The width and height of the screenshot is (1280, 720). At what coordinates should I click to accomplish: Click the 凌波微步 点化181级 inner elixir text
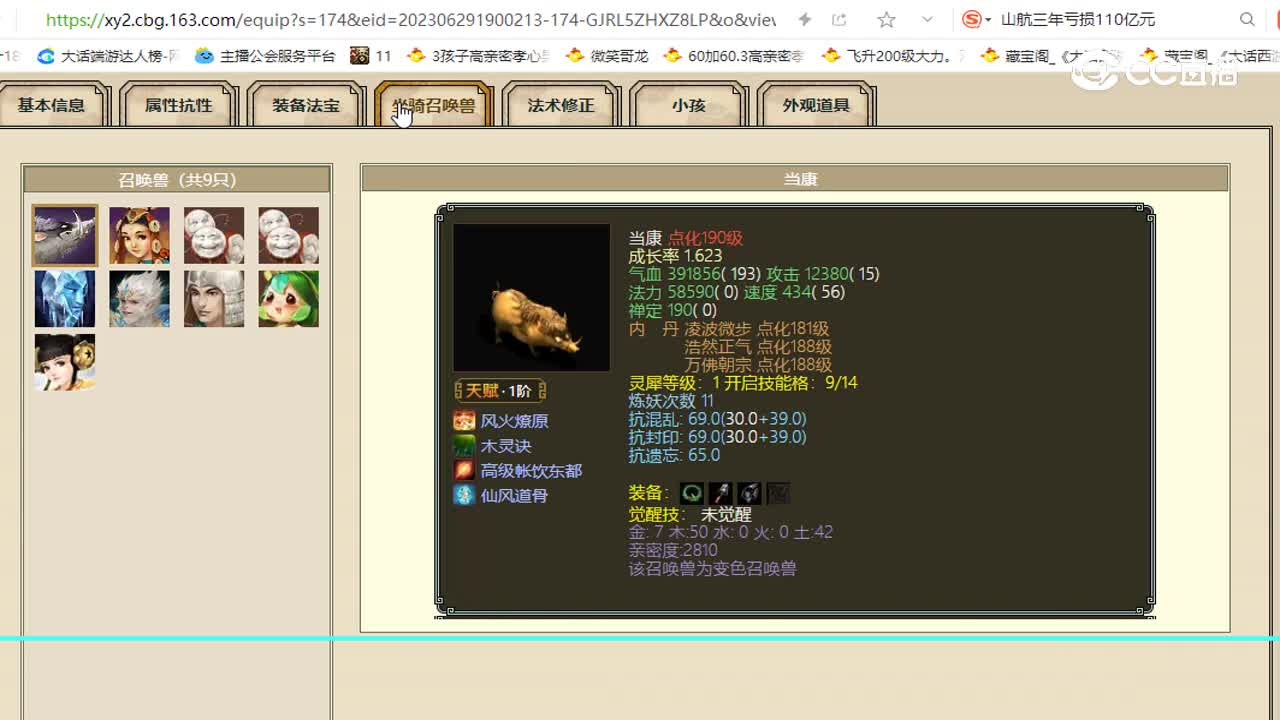click(756, 328)
